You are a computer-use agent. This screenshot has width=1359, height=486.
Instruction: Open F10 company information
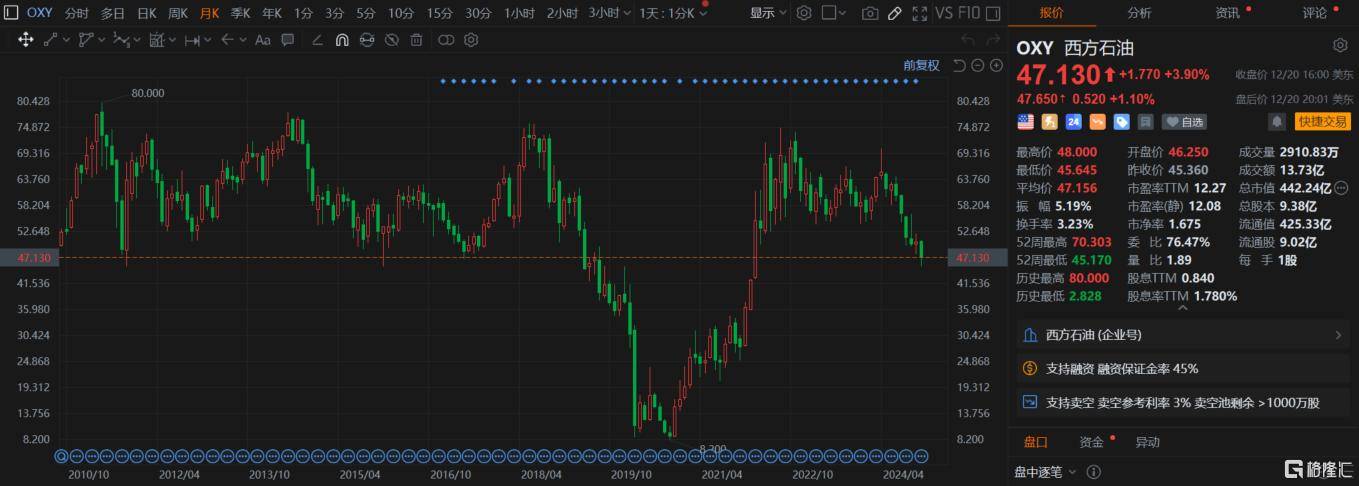[969, 13]
